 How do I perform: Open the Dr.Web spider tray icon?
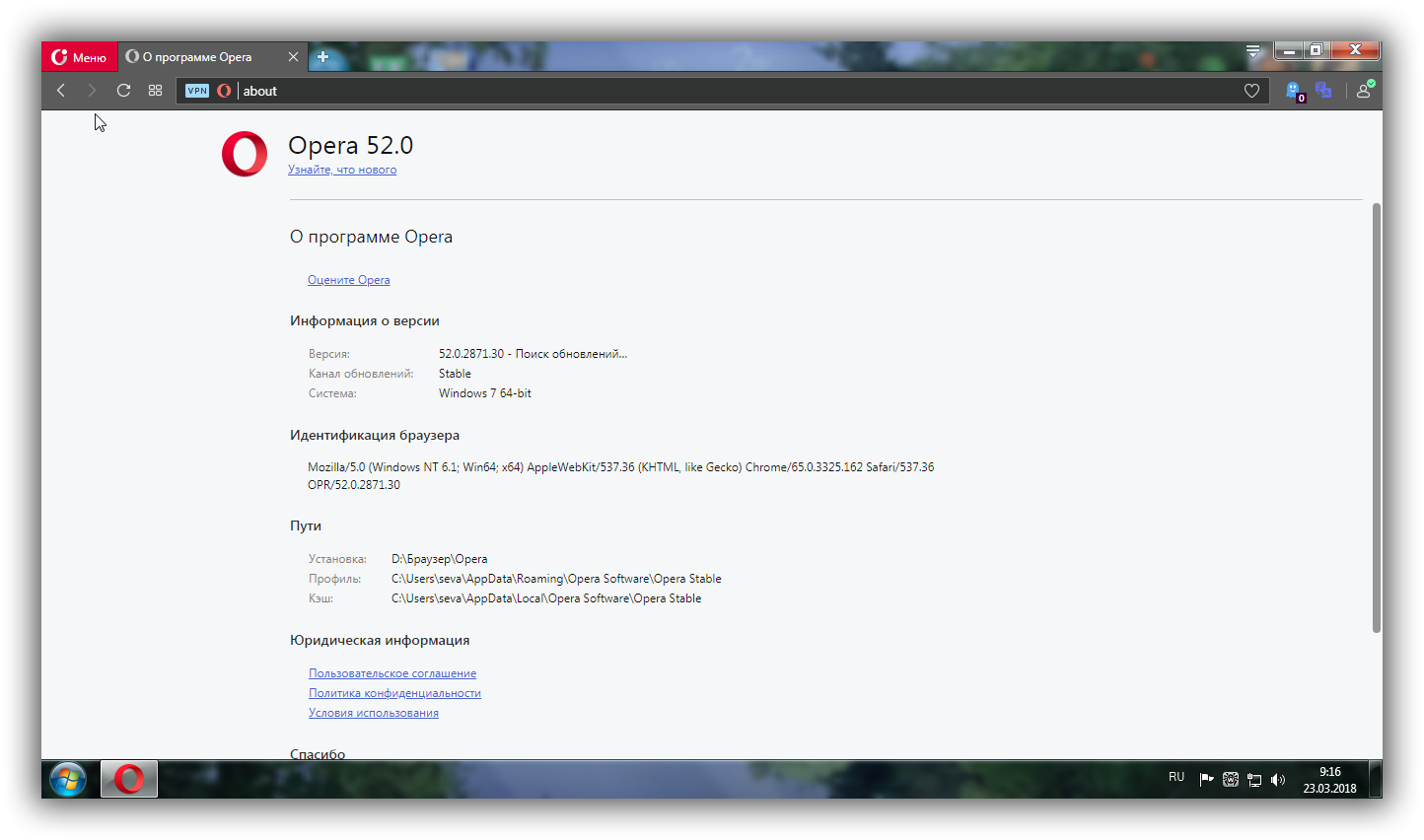pyautogui.click(x=1231, y=779)
